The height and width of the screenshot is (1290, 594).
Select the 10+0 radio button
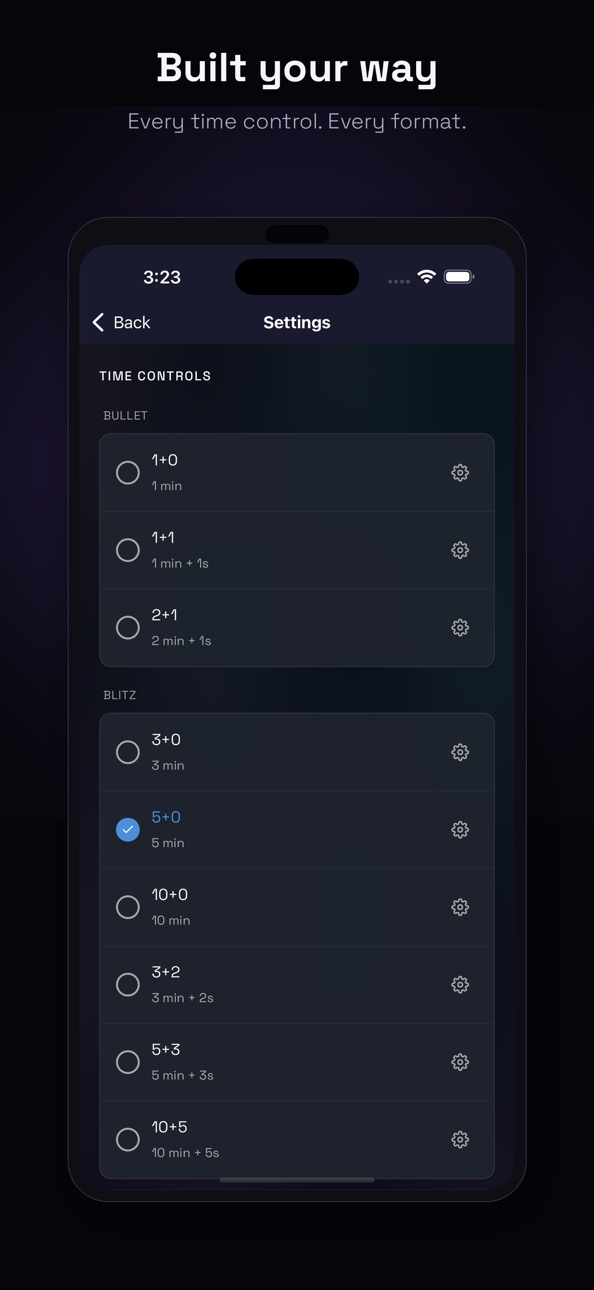point(128,907)
